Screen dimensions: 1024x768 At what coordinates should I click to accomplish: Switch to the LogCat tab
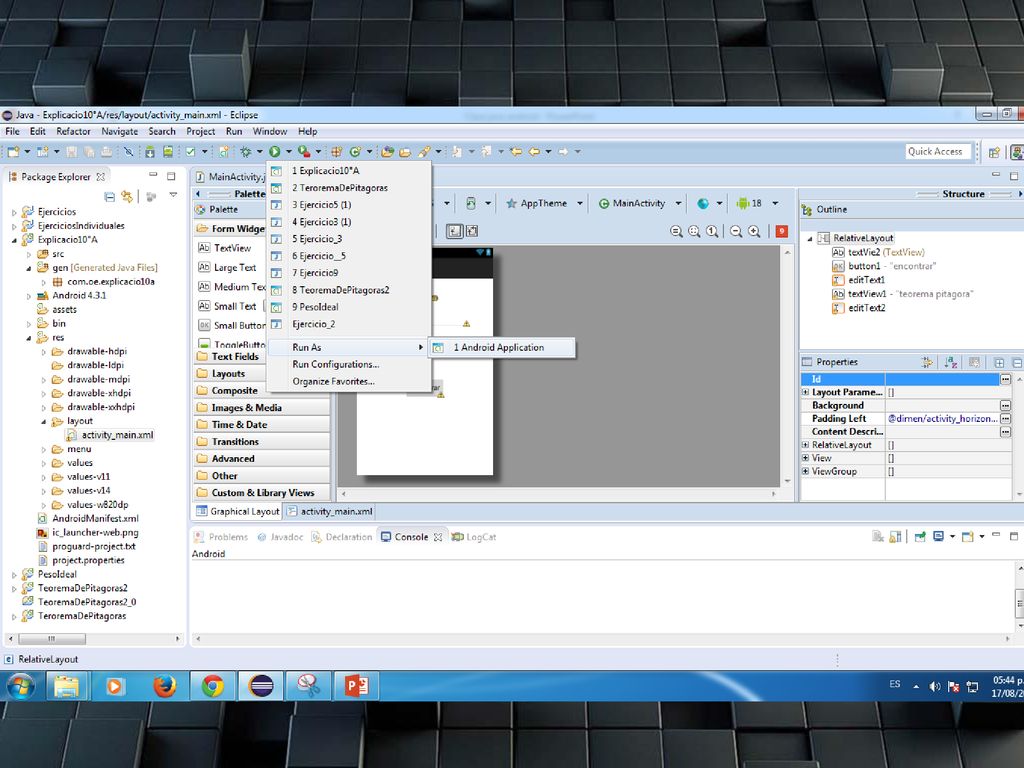(x=475, y=537)
